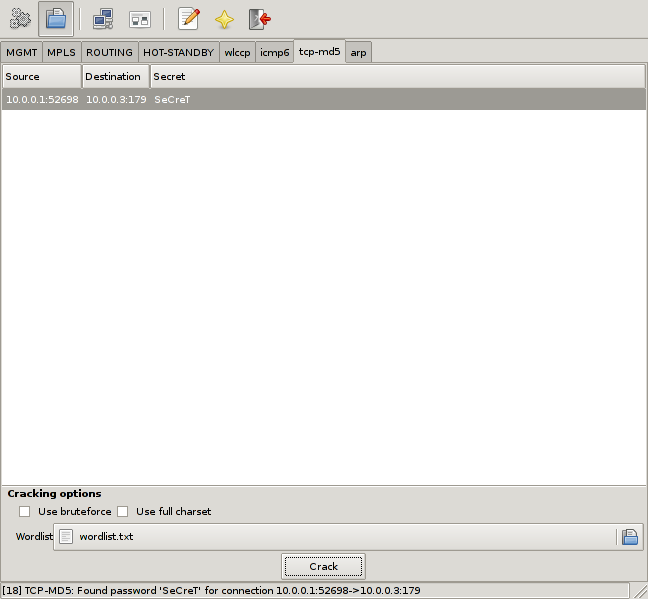Open the HOT-STANDBY tab
The image size is (649, 600).
(178, 53)
